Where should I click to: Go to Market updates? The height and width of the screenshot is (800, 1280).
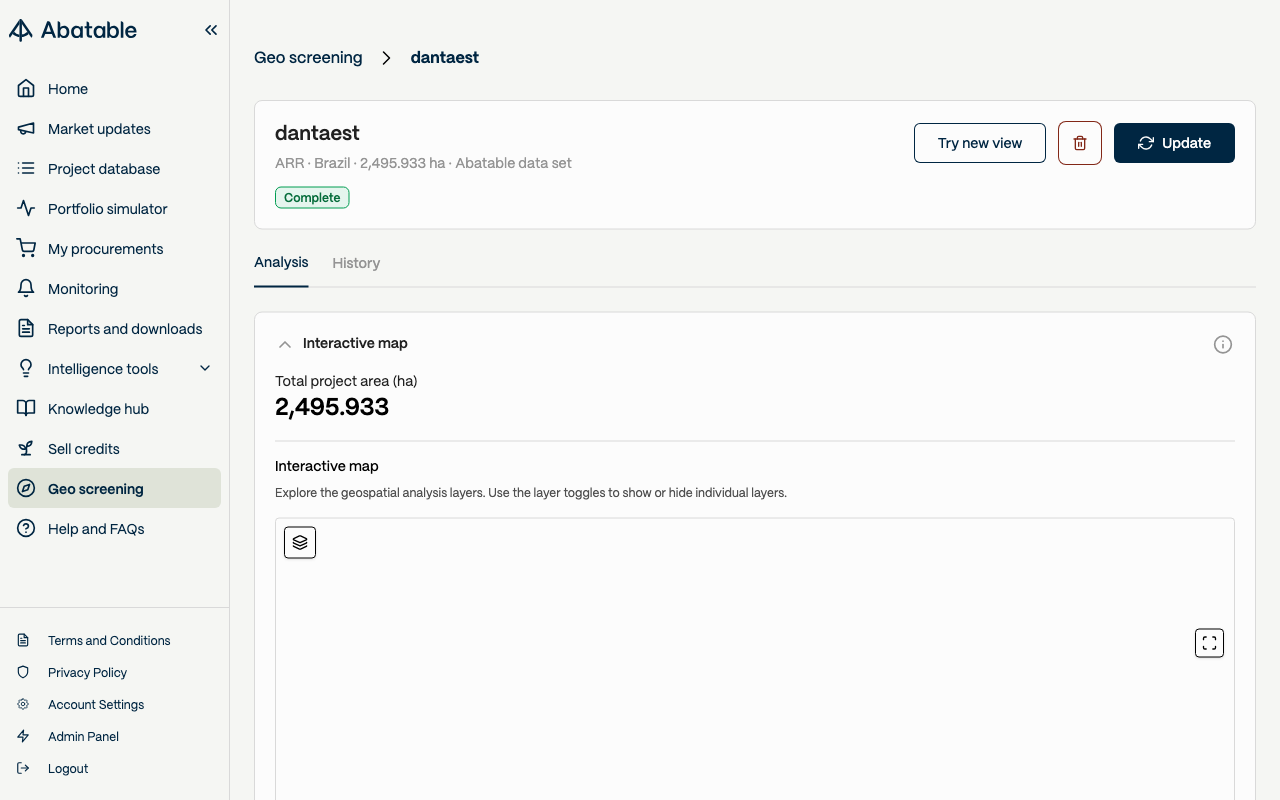click(x=114, y=129)
